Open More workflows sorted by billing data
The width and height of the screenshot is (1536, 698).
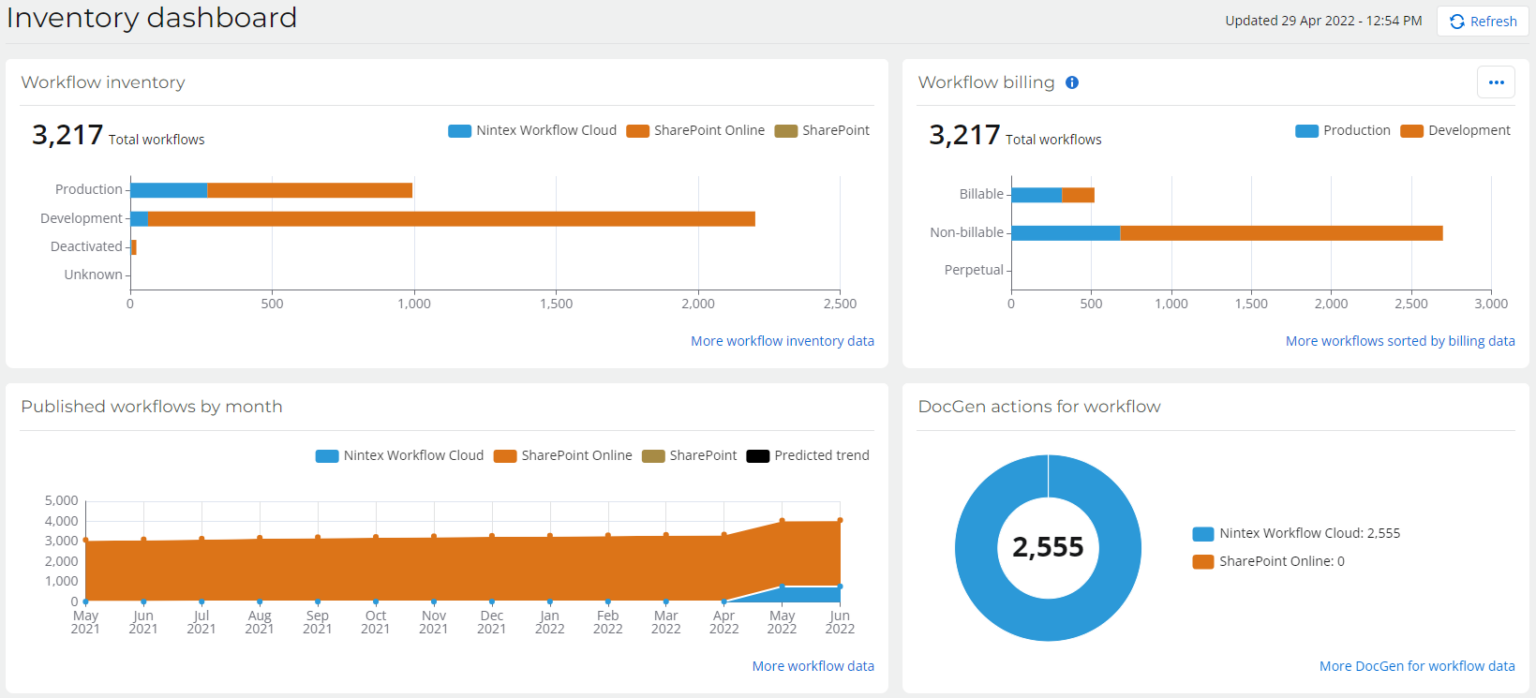[1400, 341]
